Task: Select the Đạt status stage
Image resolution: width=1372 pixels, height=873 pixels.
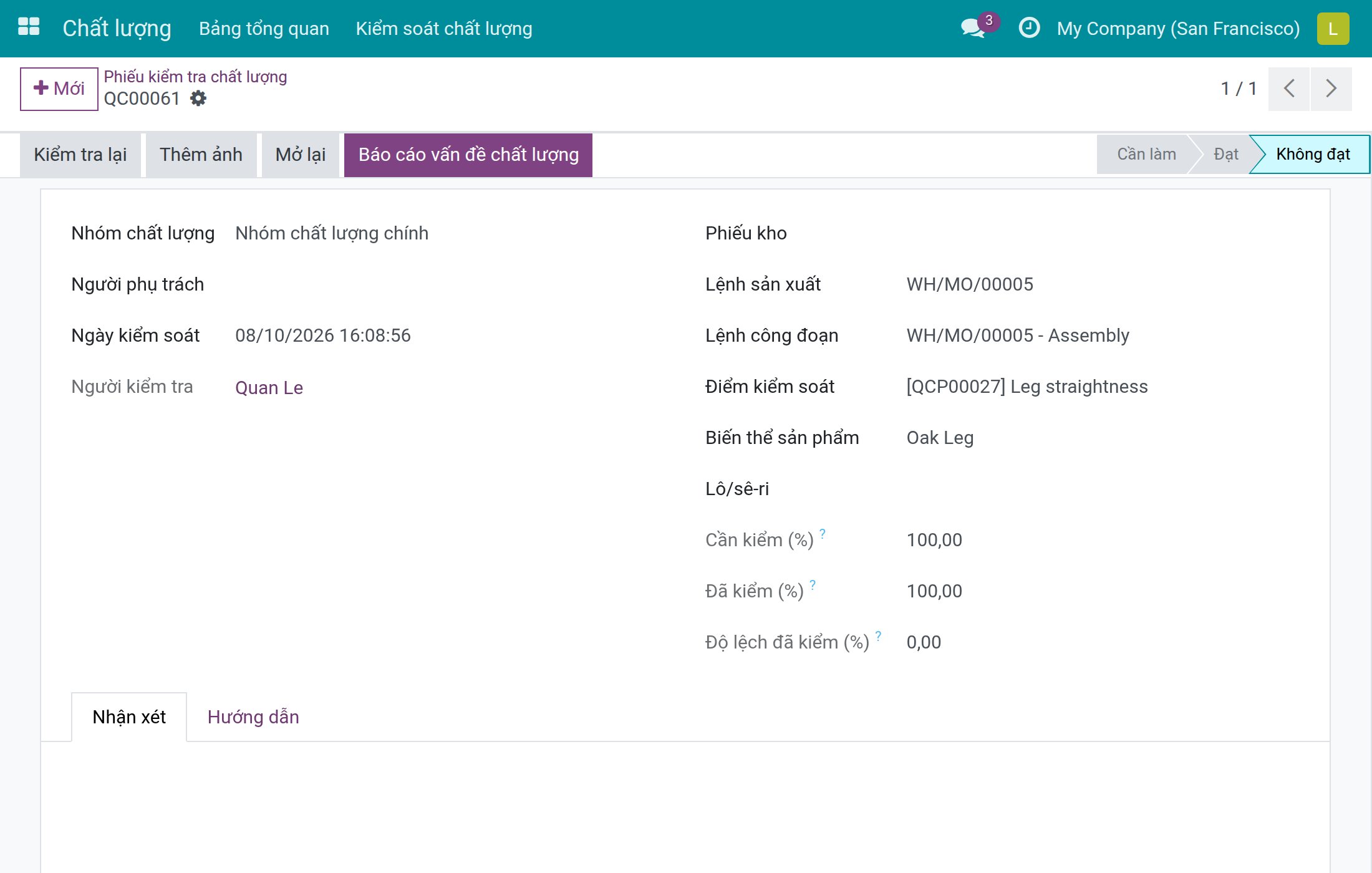Action: [1225, 154]
